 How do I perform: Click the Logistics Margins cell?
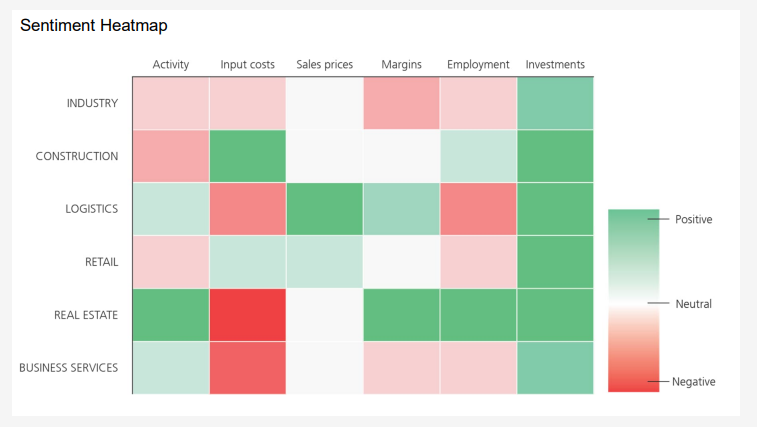(401, 209)
